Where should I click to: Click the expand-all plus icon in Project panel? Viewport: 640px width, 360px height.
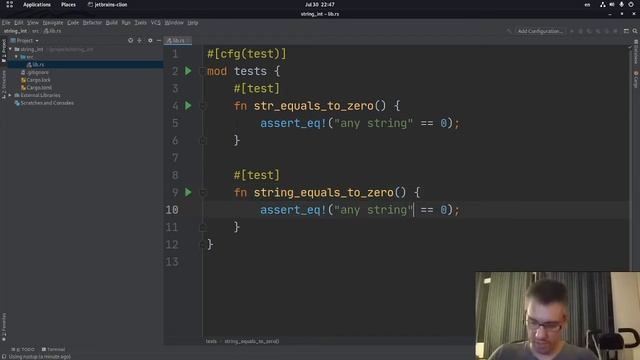point(140,40)
